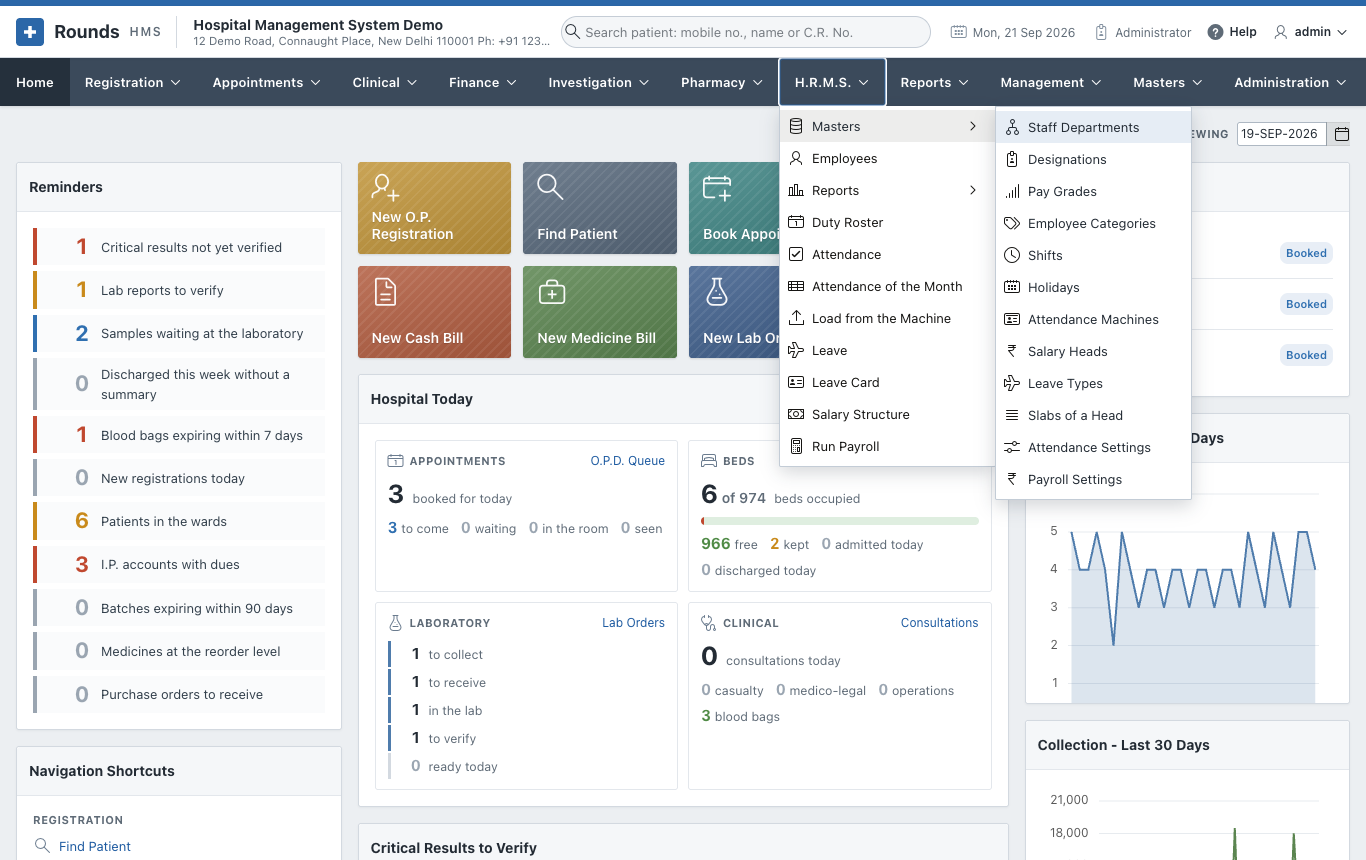Click the Attendance Machines icon
The width and height of the screenshot is (1366, 860).
(1012, 319)
